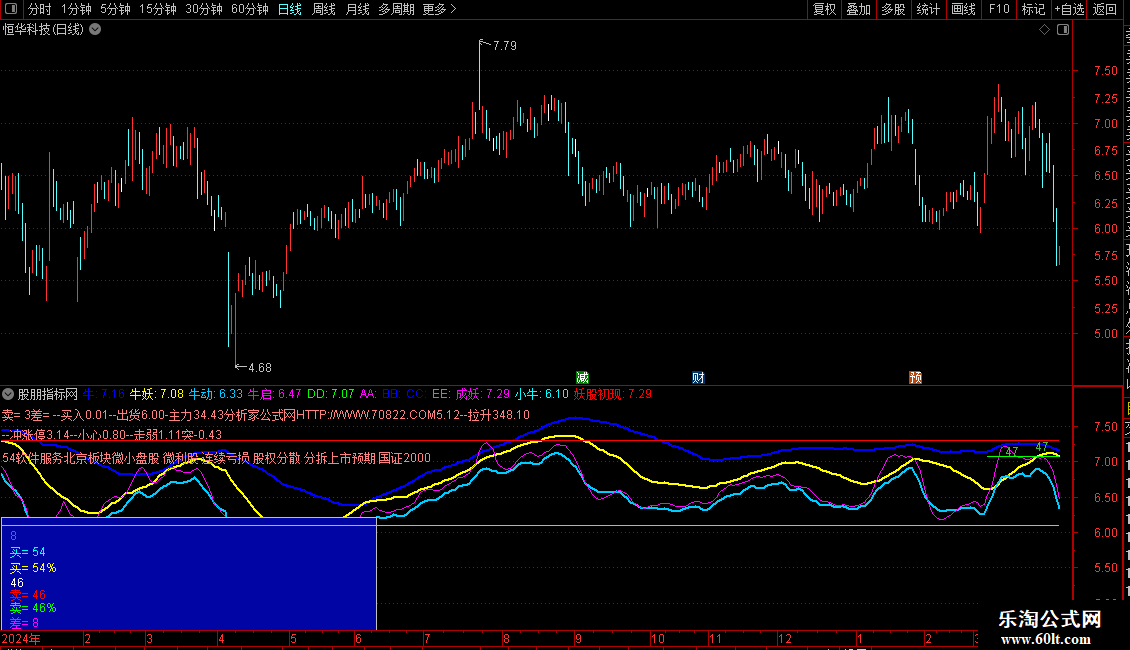This screenshot has height=650, width=1130.
Task: Click the orange 预 event marker icon
Action: click(915, 377)
